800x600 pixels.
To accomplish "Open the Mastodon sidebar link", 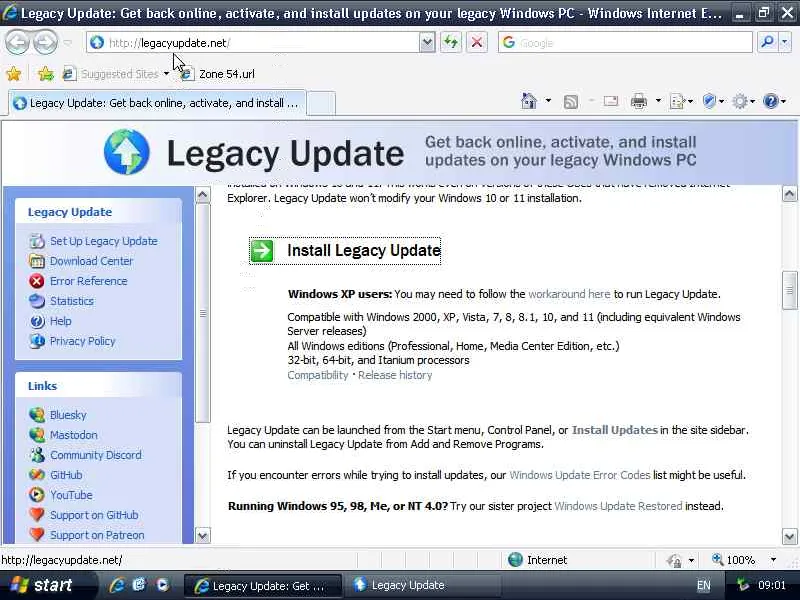I will (73, 435).
